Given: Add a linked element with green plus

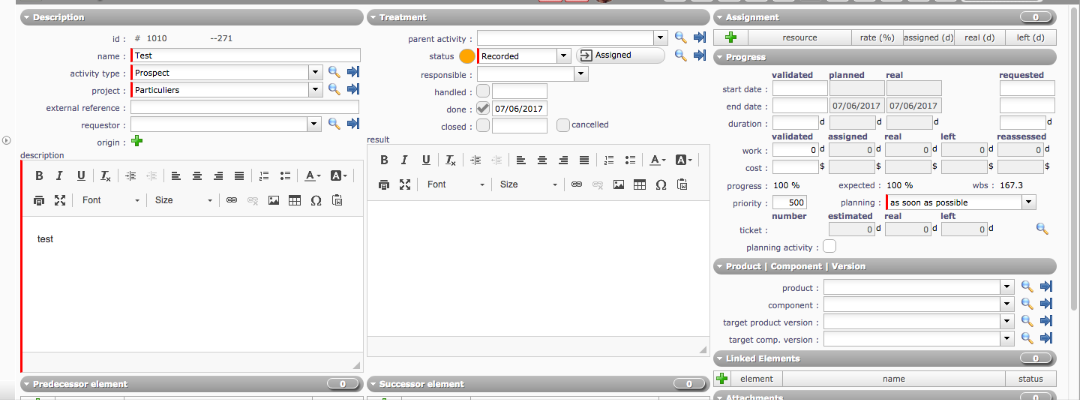Looking at the screenshot, I should (x=721, y=379).
